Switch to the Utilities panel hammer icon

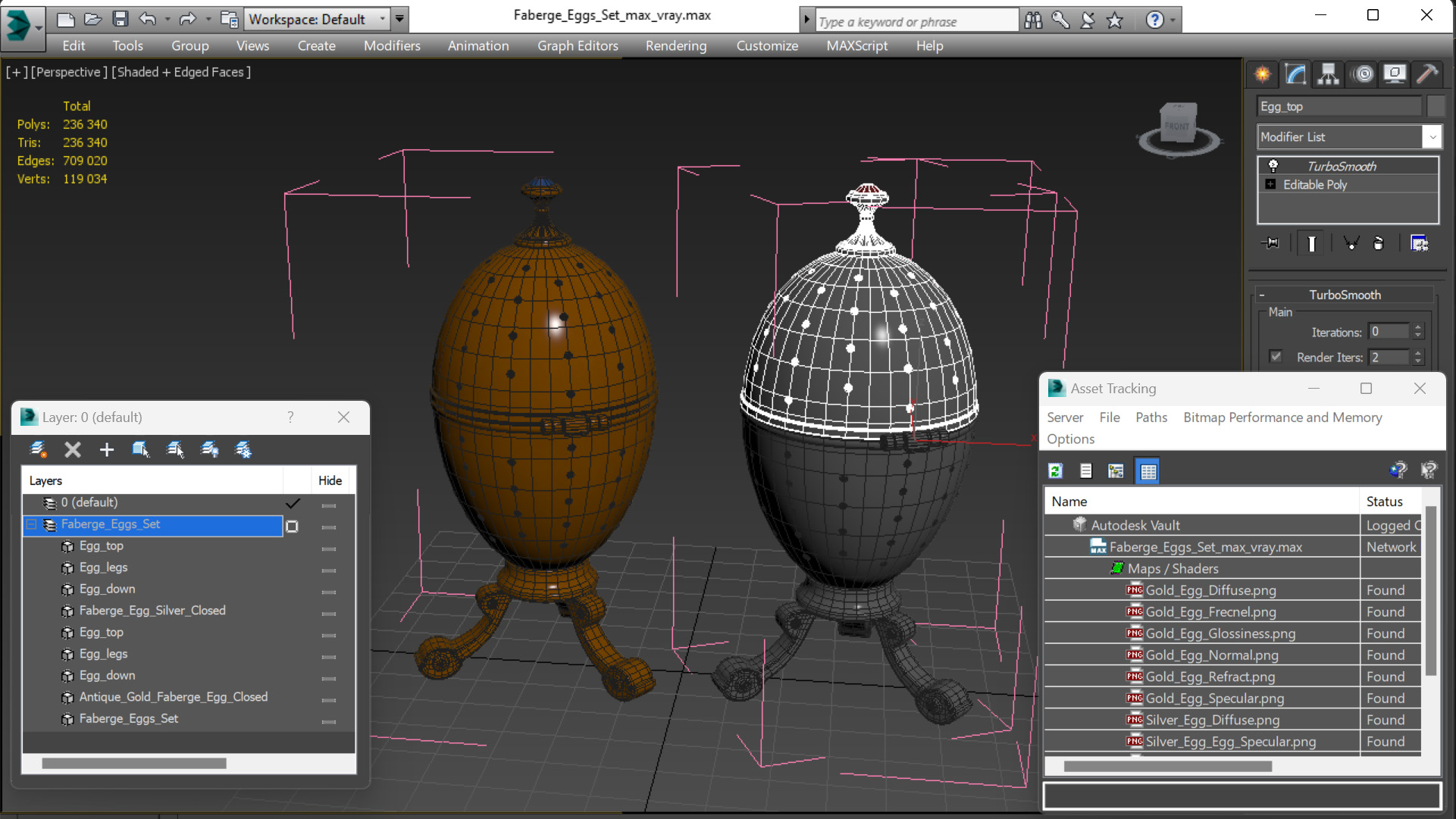click(x=1427, y=73)
